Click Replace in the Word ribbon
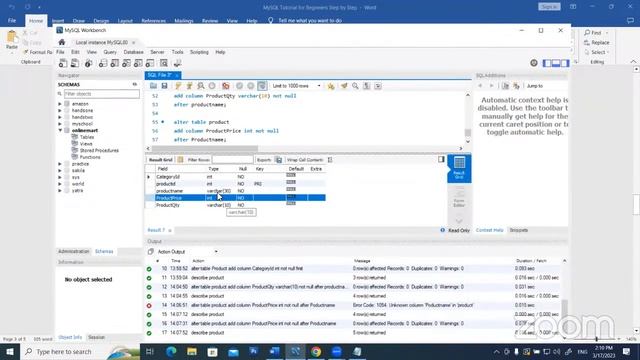The width and height of the screenshot is (640, 360). [x=597, y=42]
